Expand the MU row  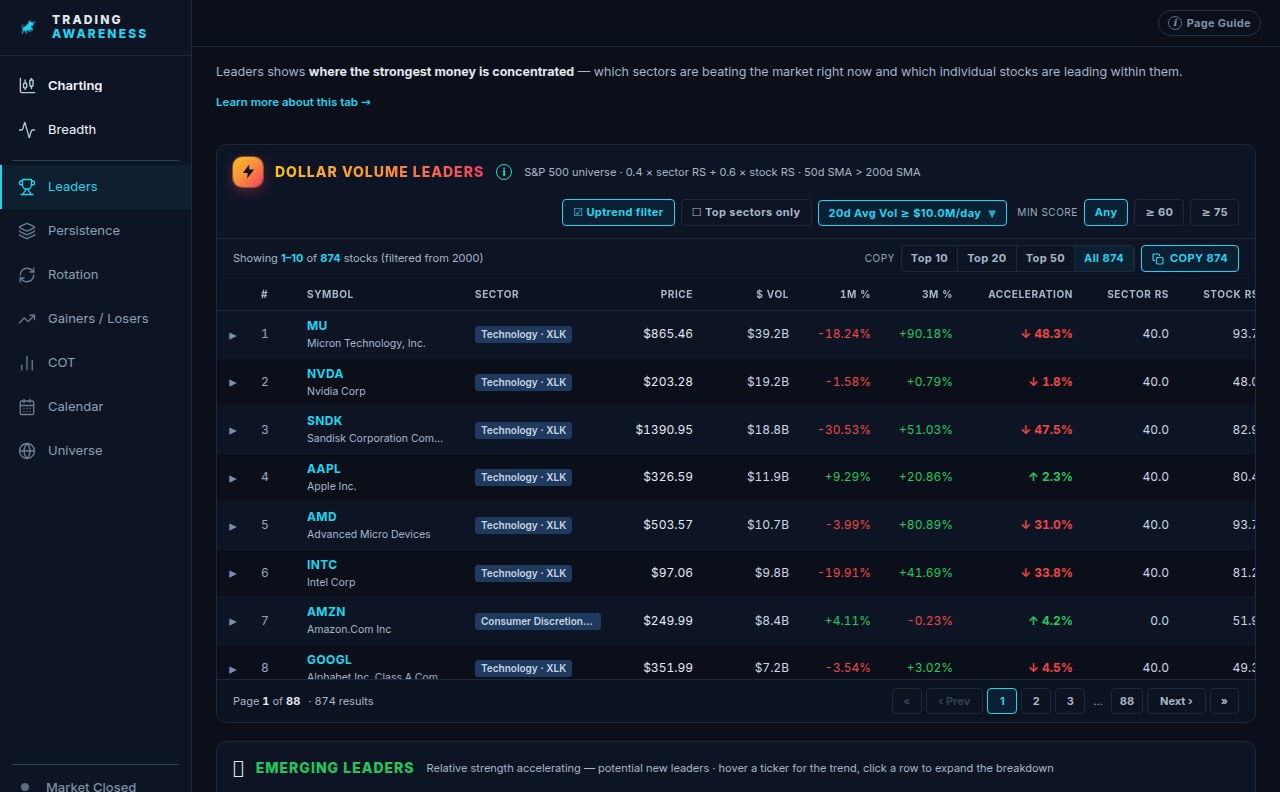coord(233,335)
